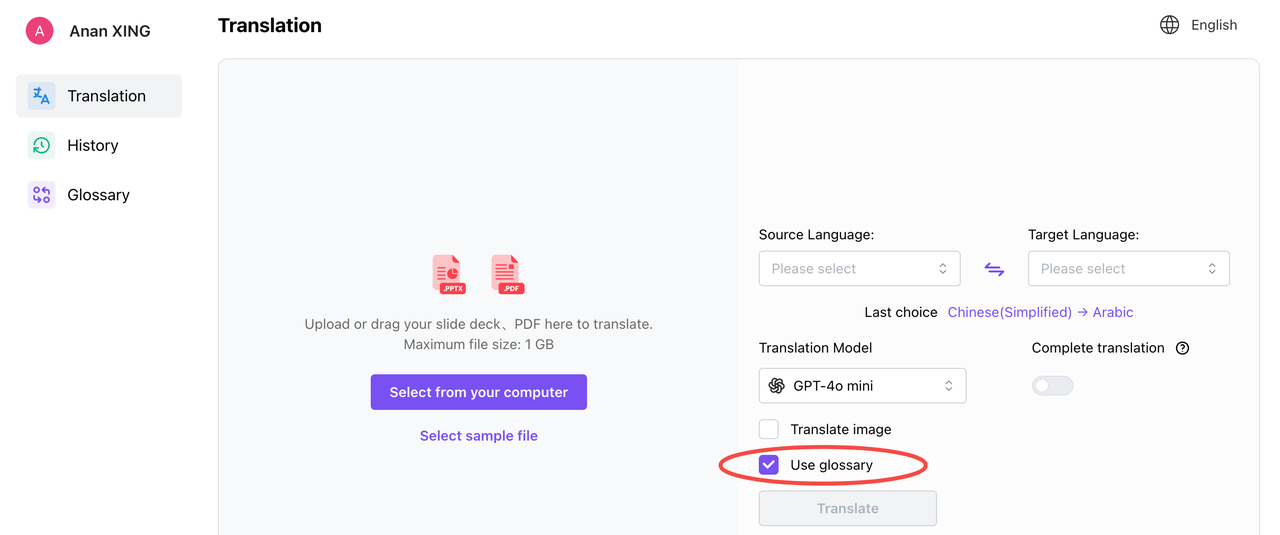The height and width of the screenshot is (535, 1280).
Task: Open Glossary via its swap icon
Action: coord(41,195)
